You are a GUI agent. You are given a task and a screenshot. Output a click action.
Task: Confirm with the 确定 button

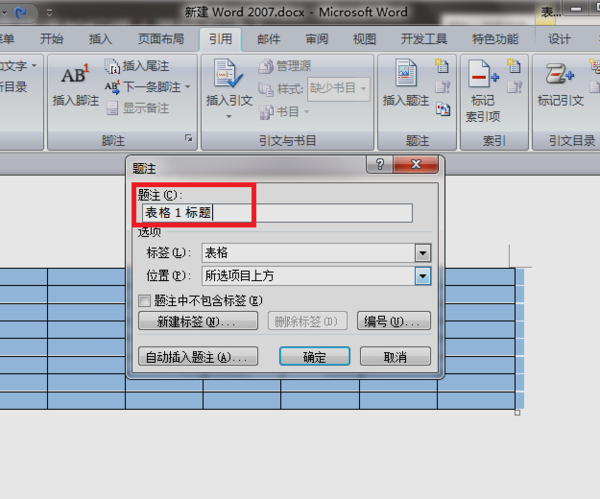(315, 357)
